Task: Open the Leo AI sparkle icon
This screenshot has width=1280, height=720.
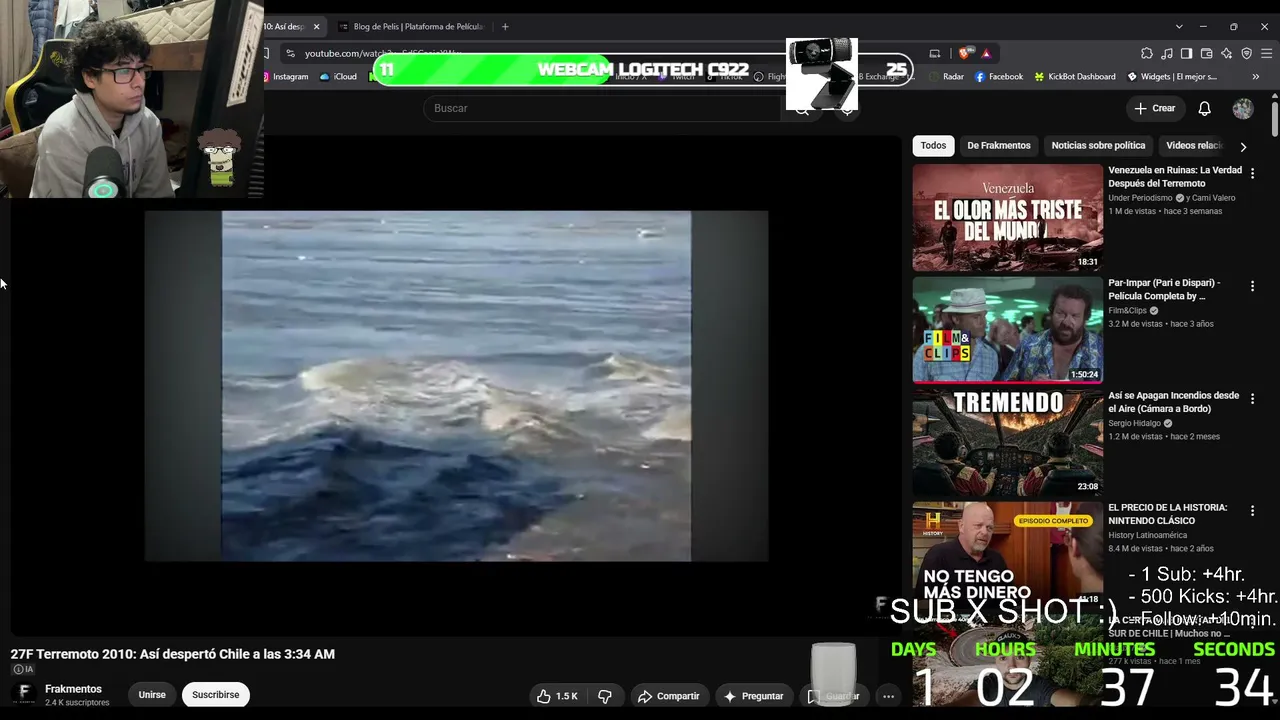Action: tap(1226, 53)
